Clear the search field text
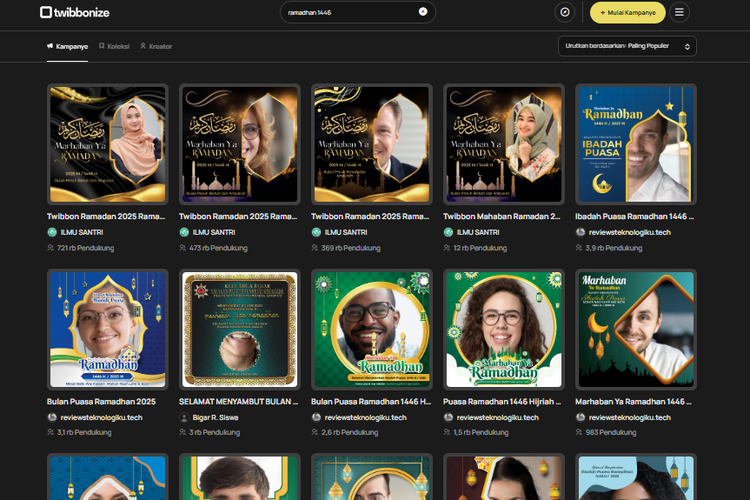750x500 pixels. (x=423, y=11)
